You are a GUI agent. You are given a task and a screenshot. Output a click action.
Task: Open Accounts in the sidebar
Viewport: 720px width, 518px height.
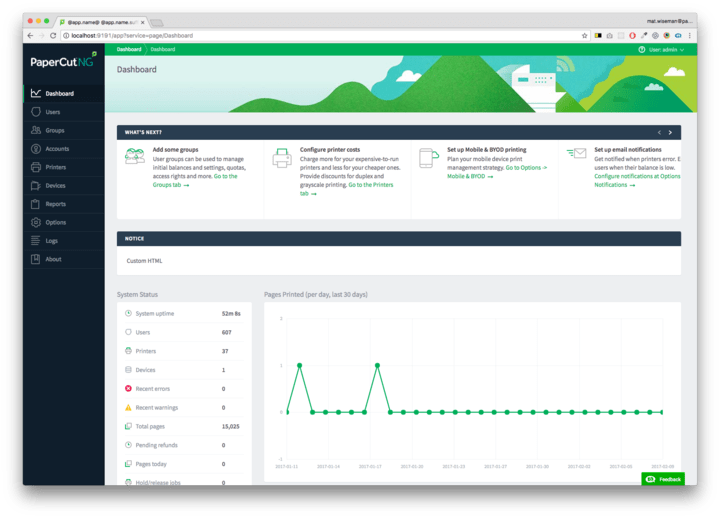tap(64, 149)
